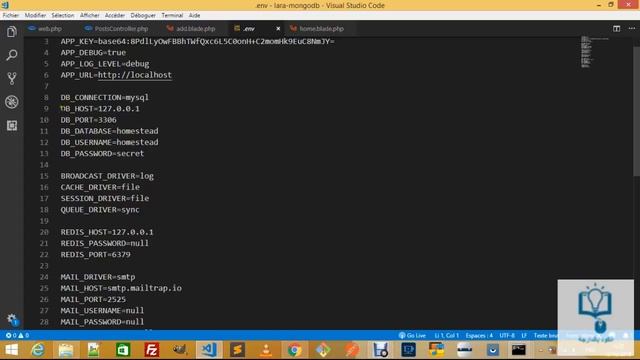The height and width of the screenshot is (360, 640).
Task: Open the Accéder menu
Action: [x=115, y=15]
